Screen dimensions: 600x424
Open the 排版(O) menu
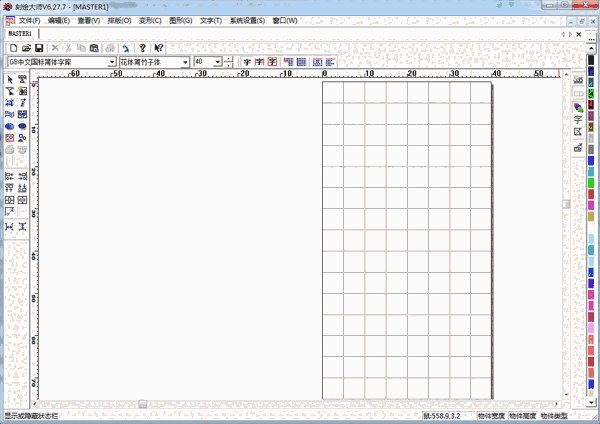[119, 21]
